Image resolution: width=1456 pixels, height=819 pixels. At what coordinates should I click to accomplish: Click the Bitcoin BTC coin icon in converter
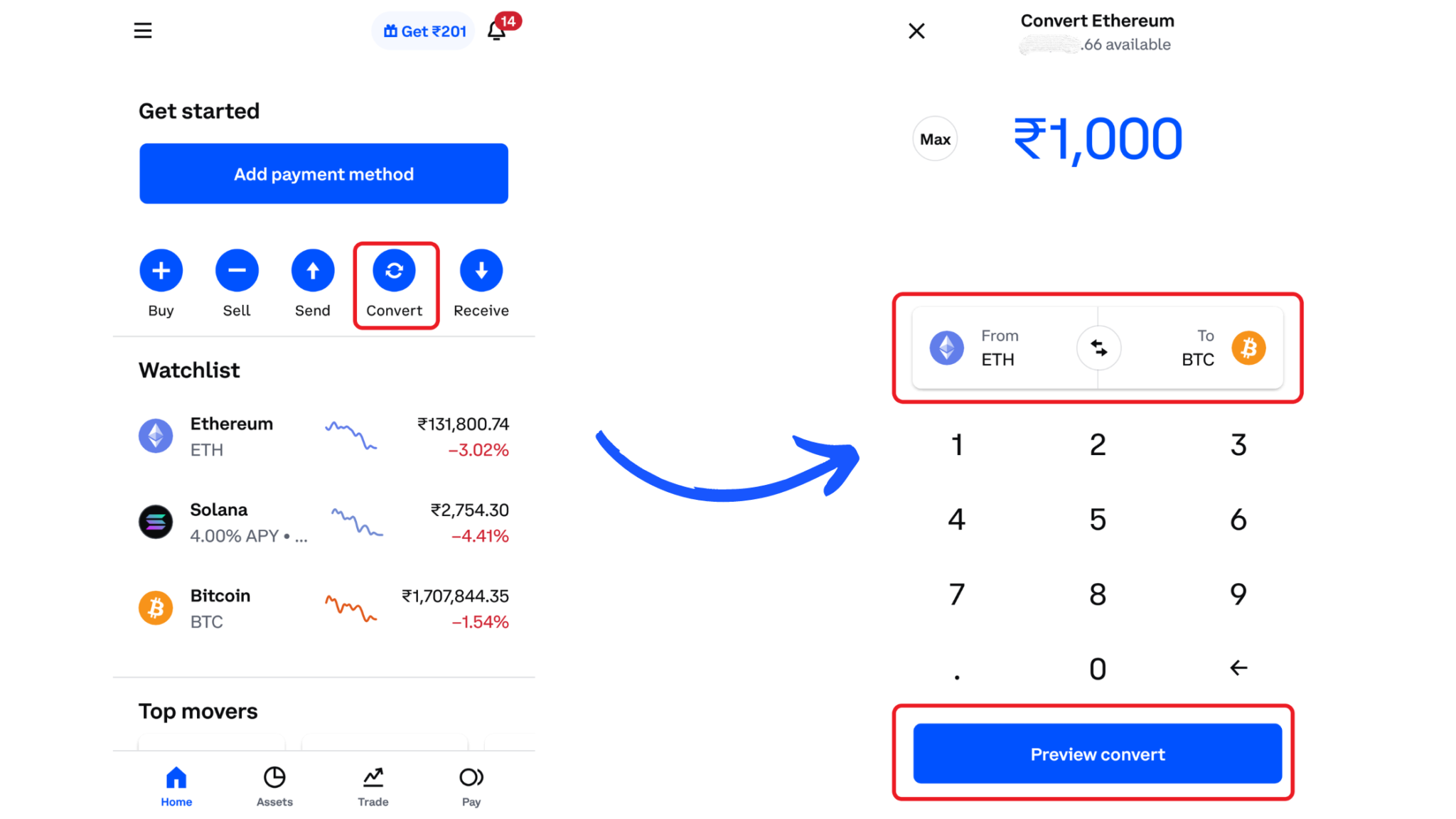point(1249,347)
